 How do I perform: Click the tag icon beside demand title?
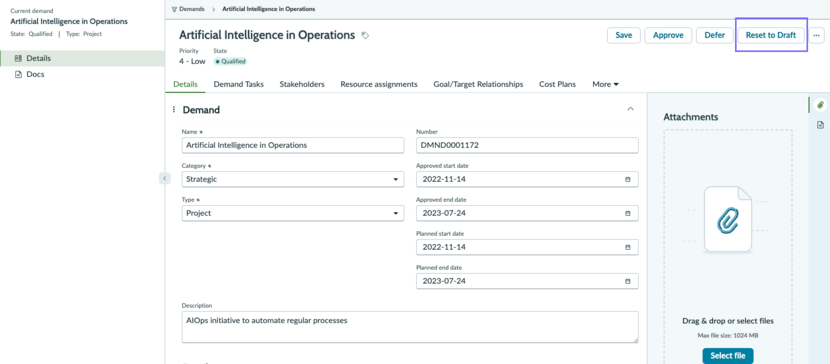pos(365,35)
